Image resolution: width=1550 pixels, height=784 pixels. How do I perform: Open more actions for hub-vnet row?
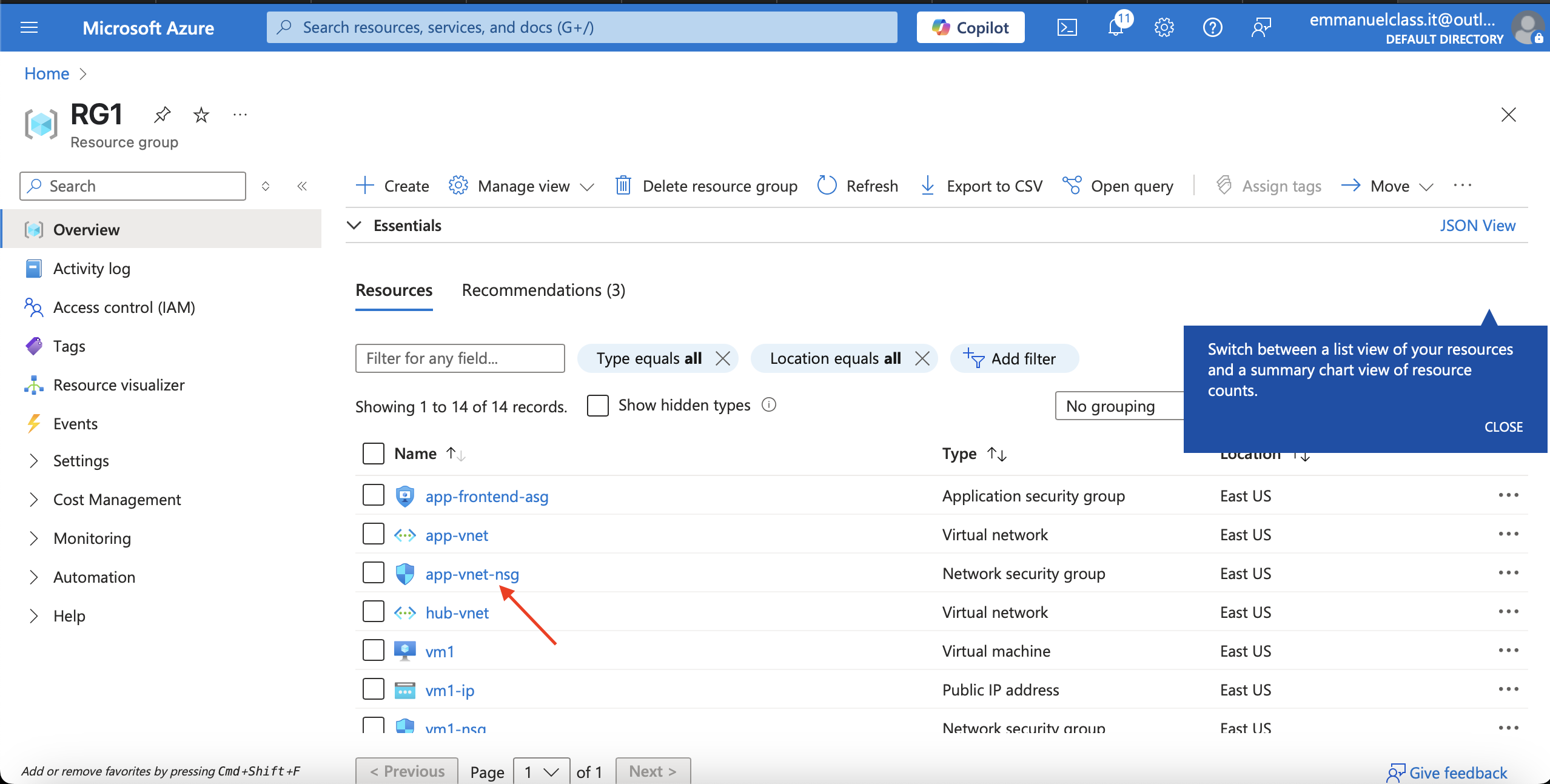[x=1509, y=612]
